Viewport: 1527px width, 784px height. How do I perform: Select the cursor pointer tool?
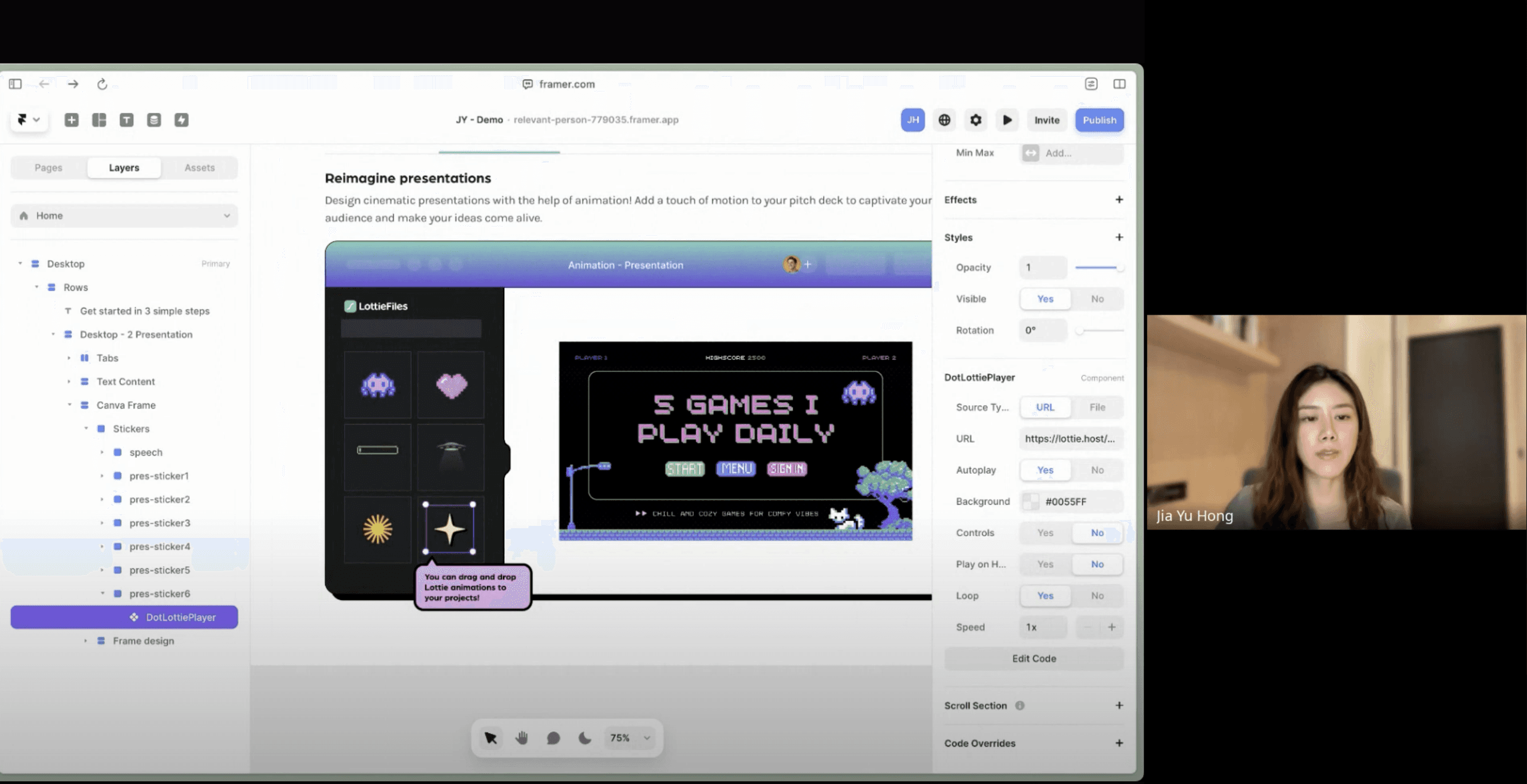[x=491, y=738]
